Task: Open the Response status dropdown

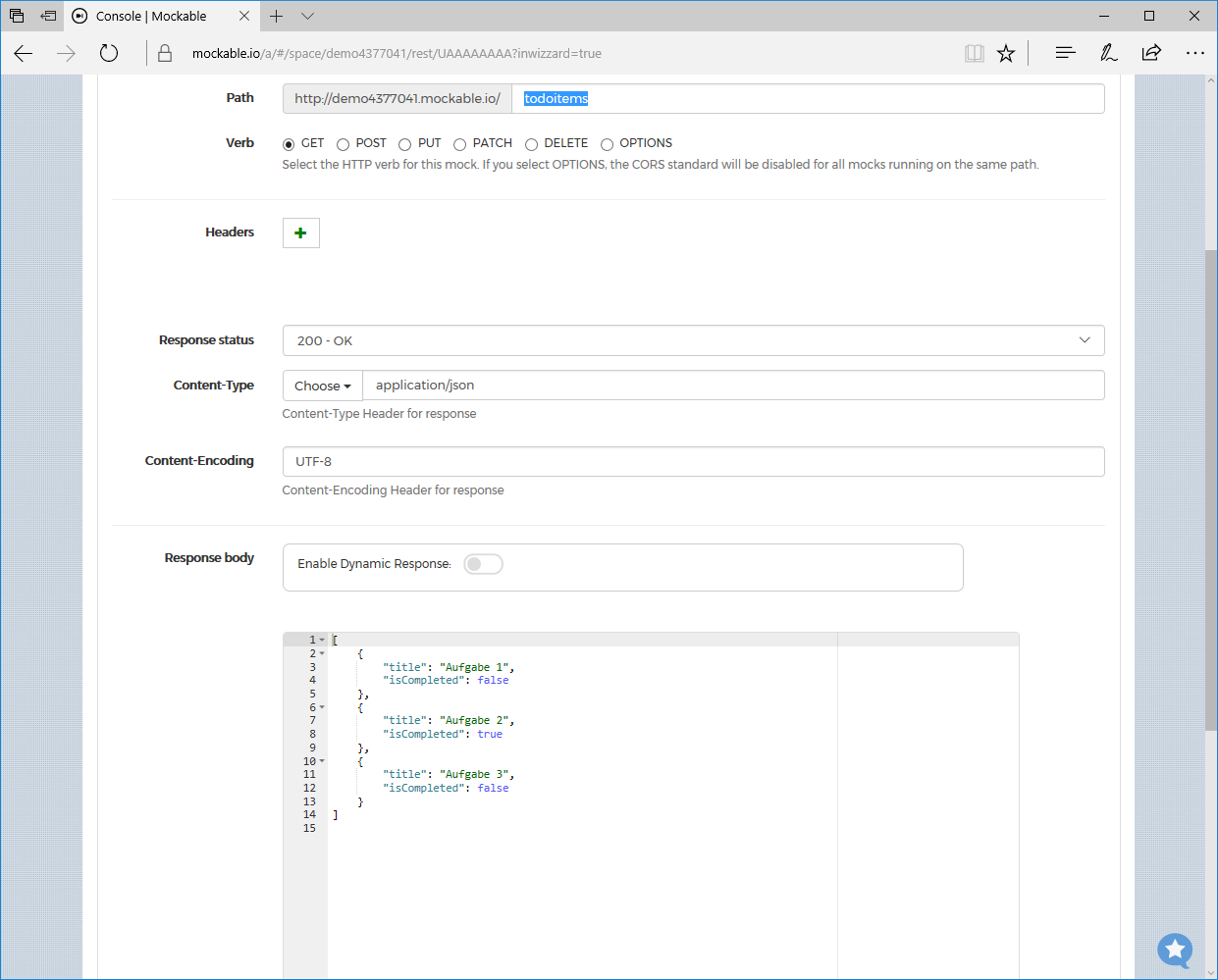Action: pyautogui.click(x=693, y=340)
